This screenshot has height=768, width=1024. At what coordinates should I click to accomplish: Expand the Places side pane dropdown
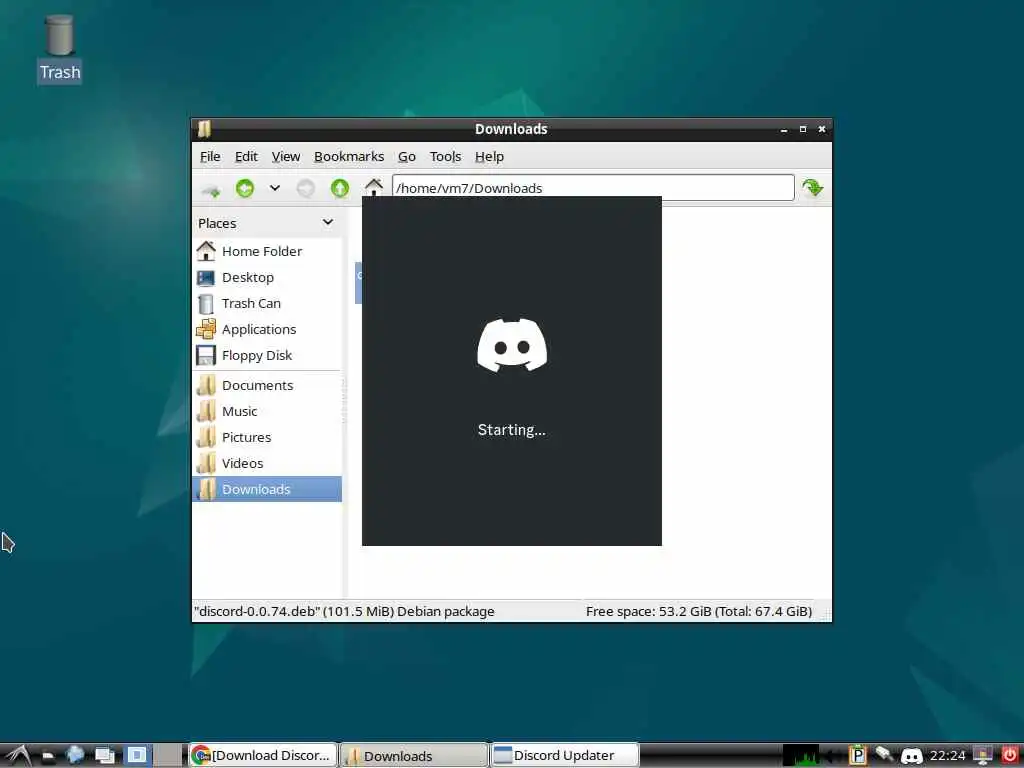pos(328,223)
